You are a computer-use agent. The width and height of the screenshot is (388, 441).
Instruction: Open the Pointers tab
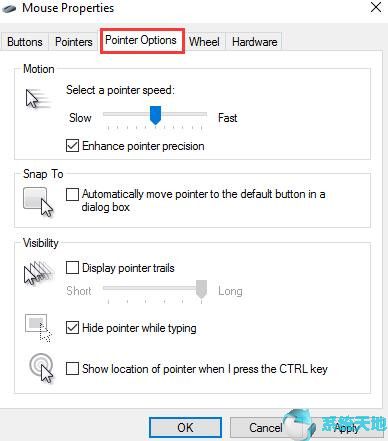click(74, 42)
